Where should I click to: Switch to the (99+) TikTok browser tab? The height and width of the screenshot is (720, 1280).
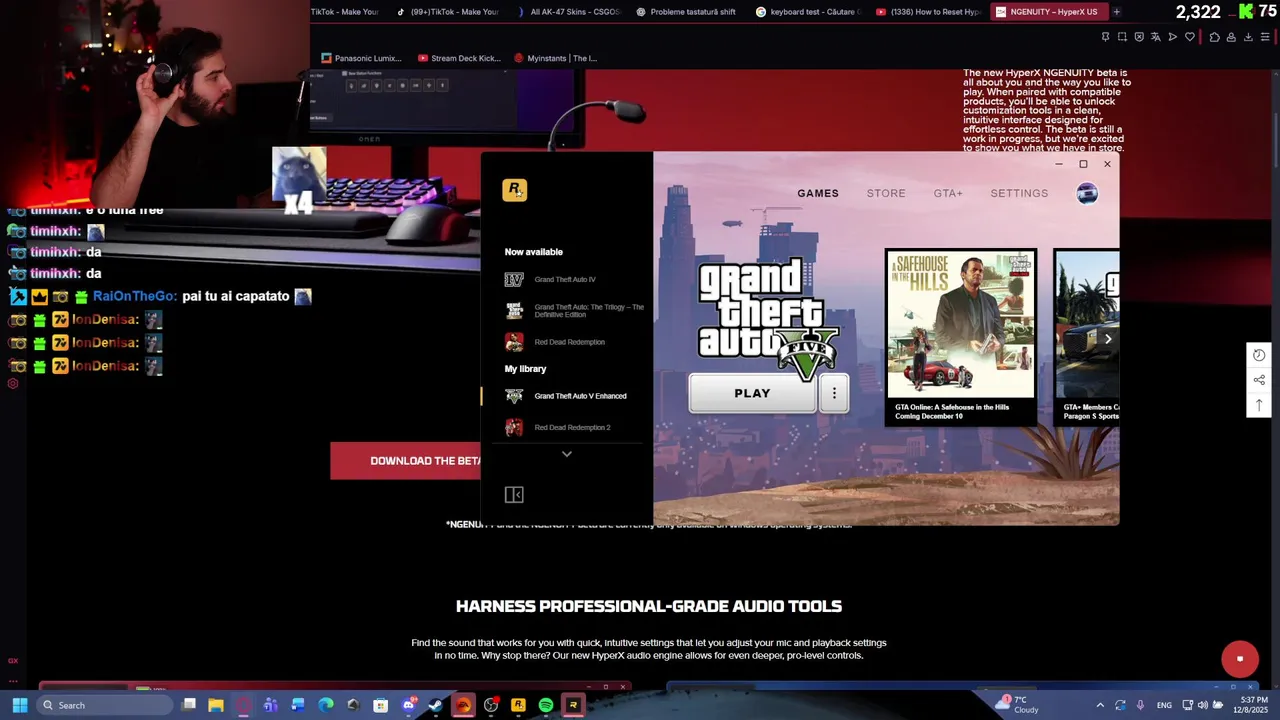(449, 12)
